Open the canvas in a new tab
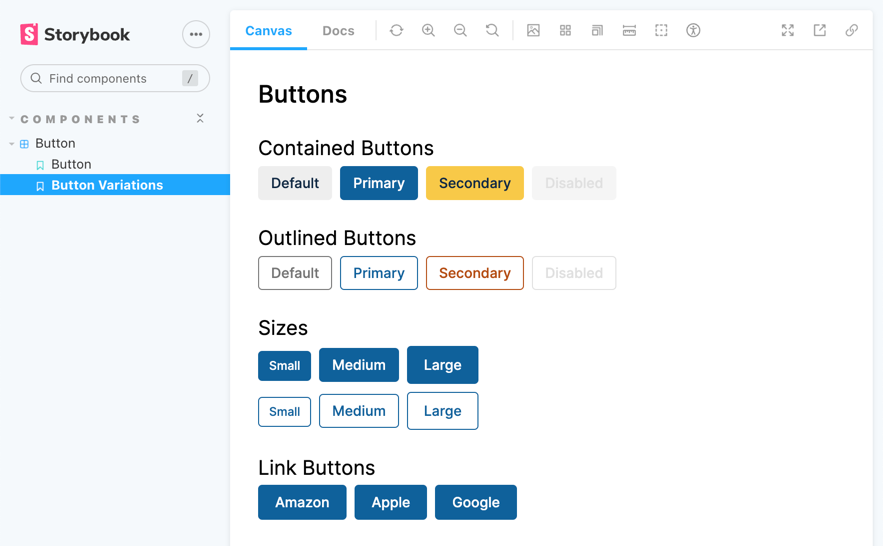The width and height of the screenshot is (883, 546). point(820,31)
